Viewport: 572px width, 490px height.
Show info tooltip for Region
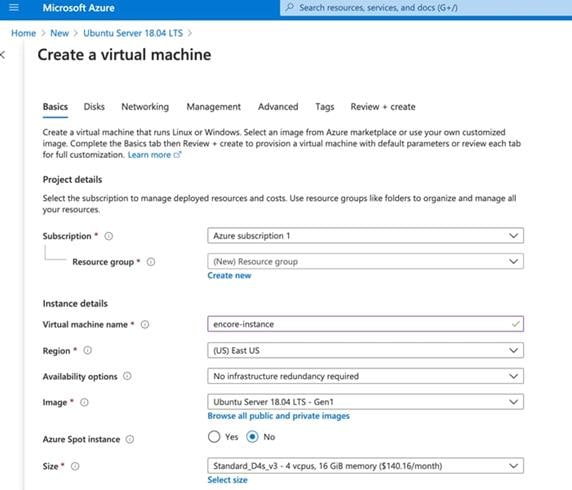pos(88,351)
